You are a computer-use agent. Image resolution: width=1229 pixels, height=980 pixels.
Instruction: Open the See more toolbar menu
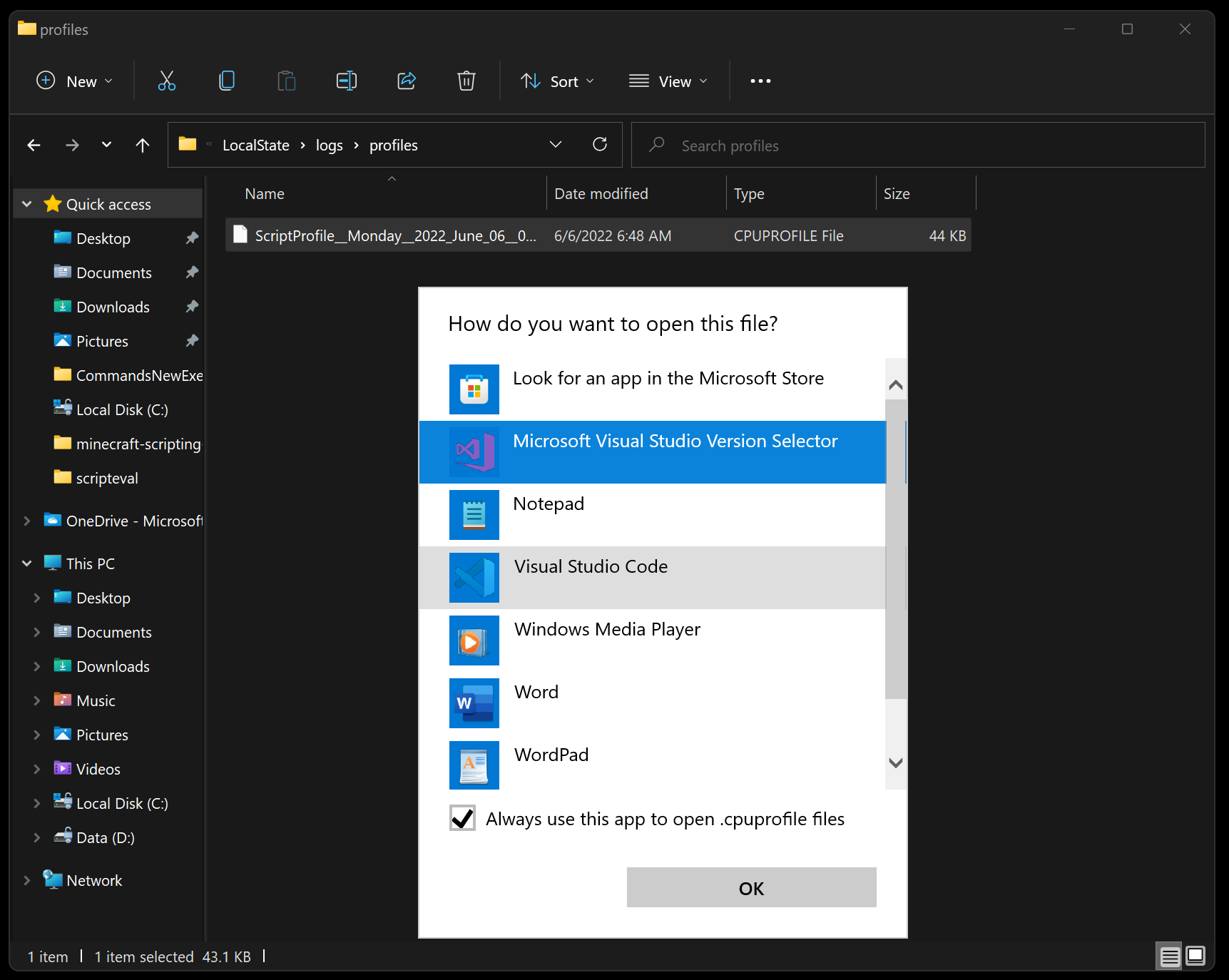(x=760, y=81)
